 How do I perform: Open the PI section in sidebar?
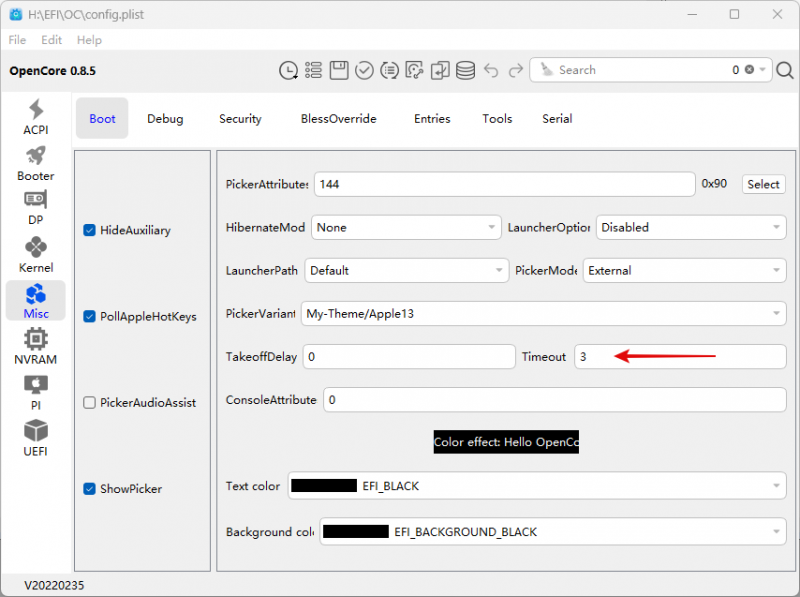[36, 393]
